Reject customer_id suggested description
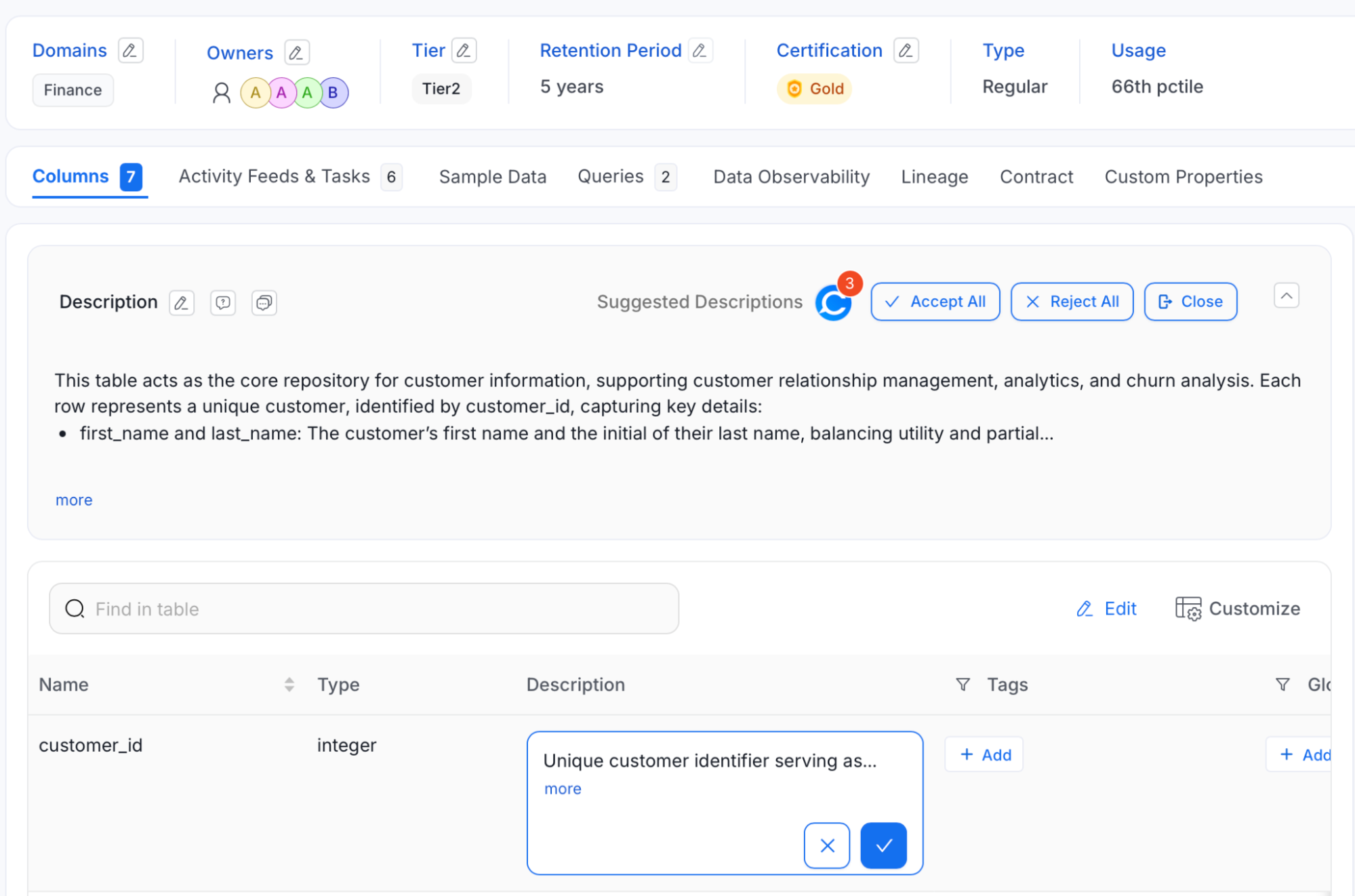 click(x=826, y=845)
